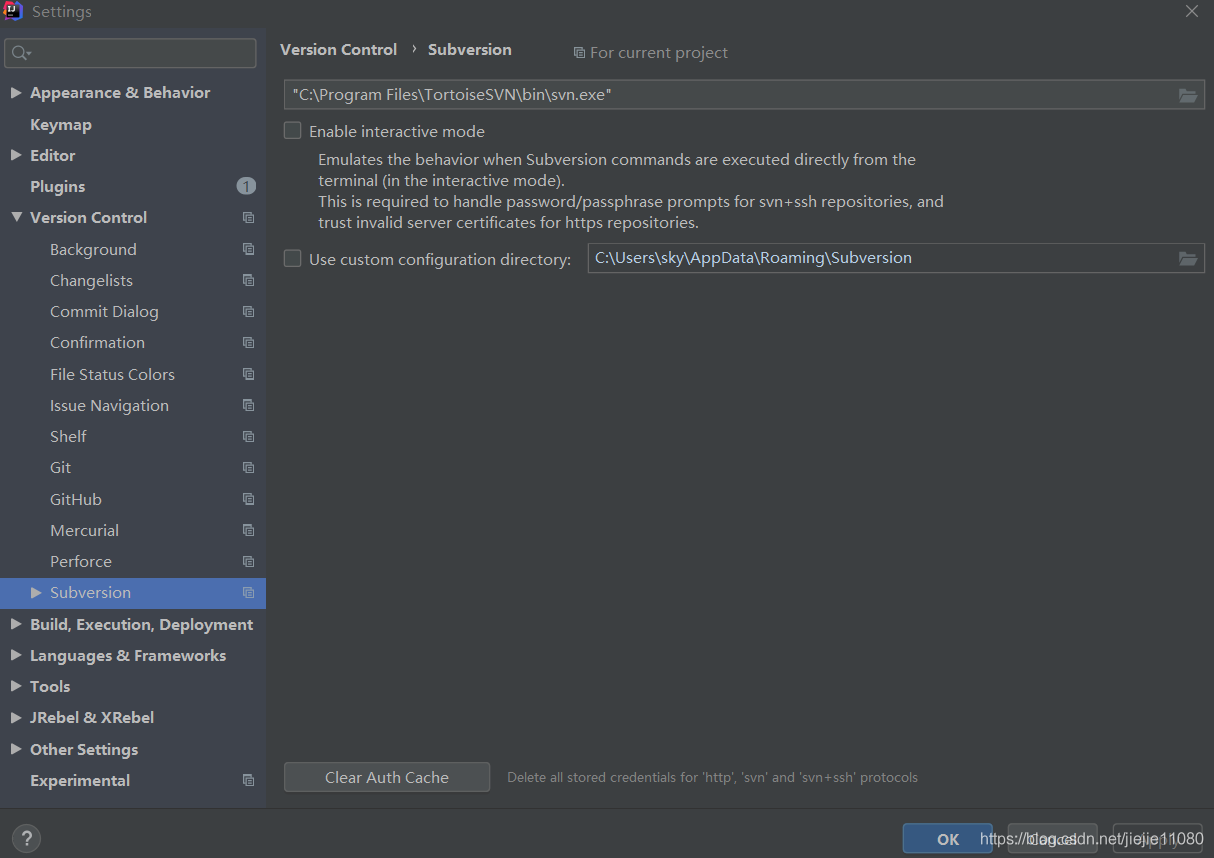This screenshot has height=858, width=1214.
Task: Click the project-level icon beside Git
Action: pyautogui.click(x=248, y=468)
